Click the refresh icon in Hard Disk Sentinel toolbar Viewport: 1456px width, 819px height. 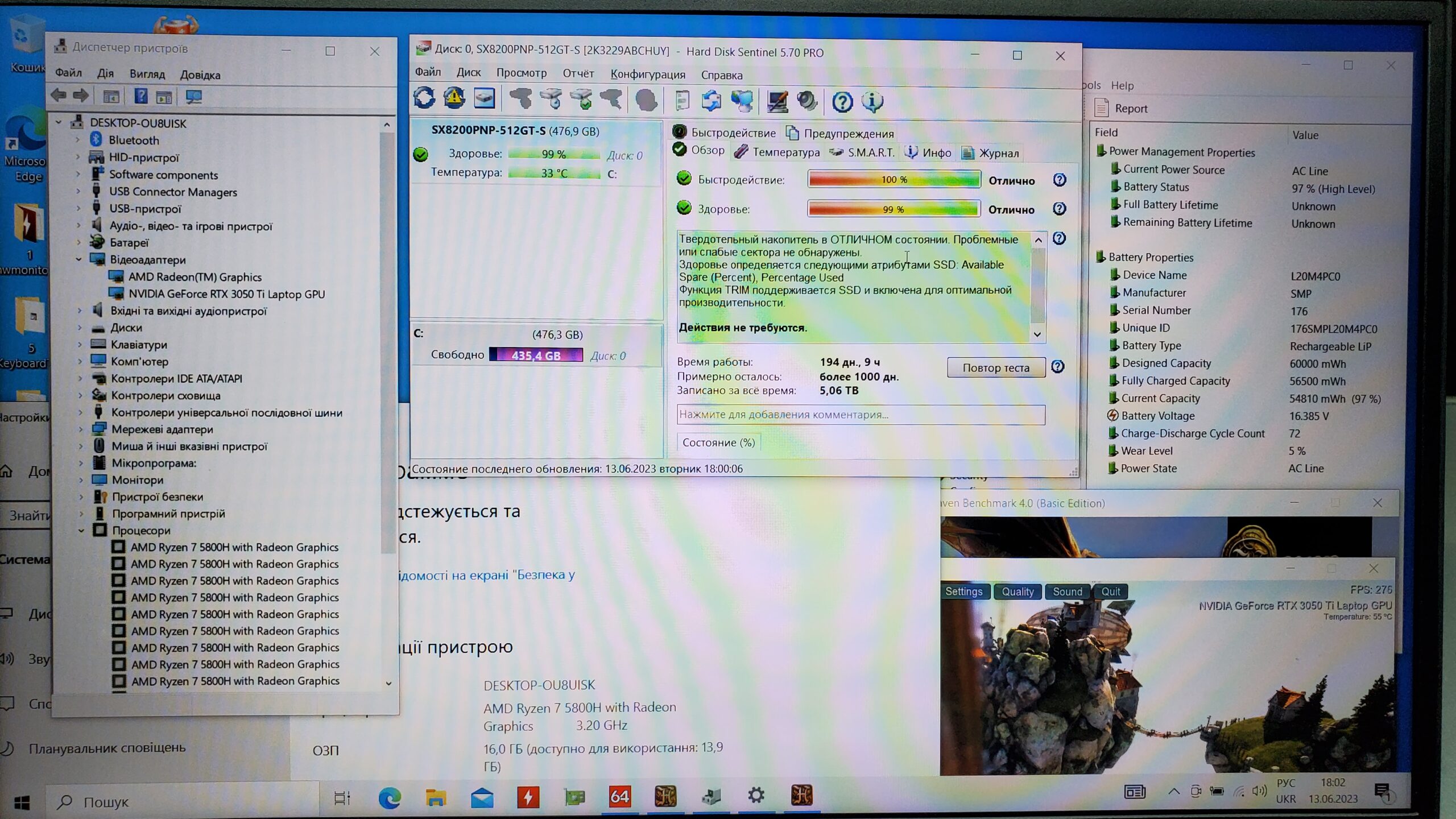pos(424,99)
